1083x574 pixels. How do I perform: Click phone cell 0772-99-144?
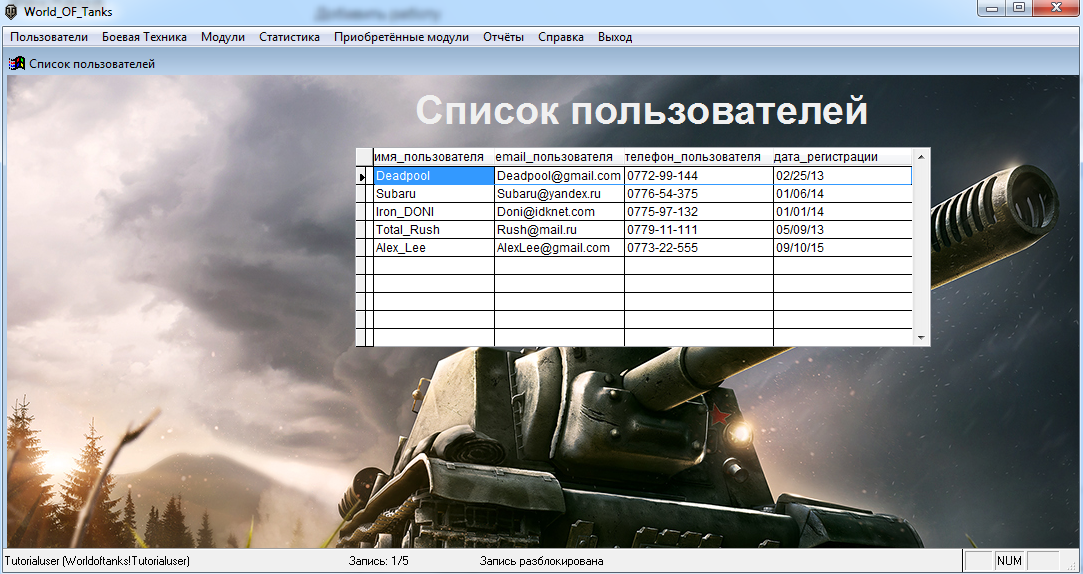point(699,176)
